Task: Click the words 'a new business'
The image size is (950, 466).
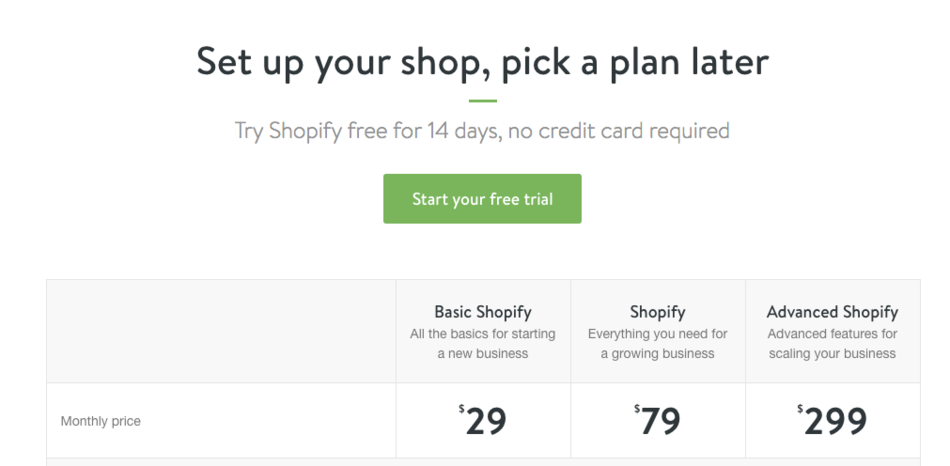Action: click(x=483, y=354)
